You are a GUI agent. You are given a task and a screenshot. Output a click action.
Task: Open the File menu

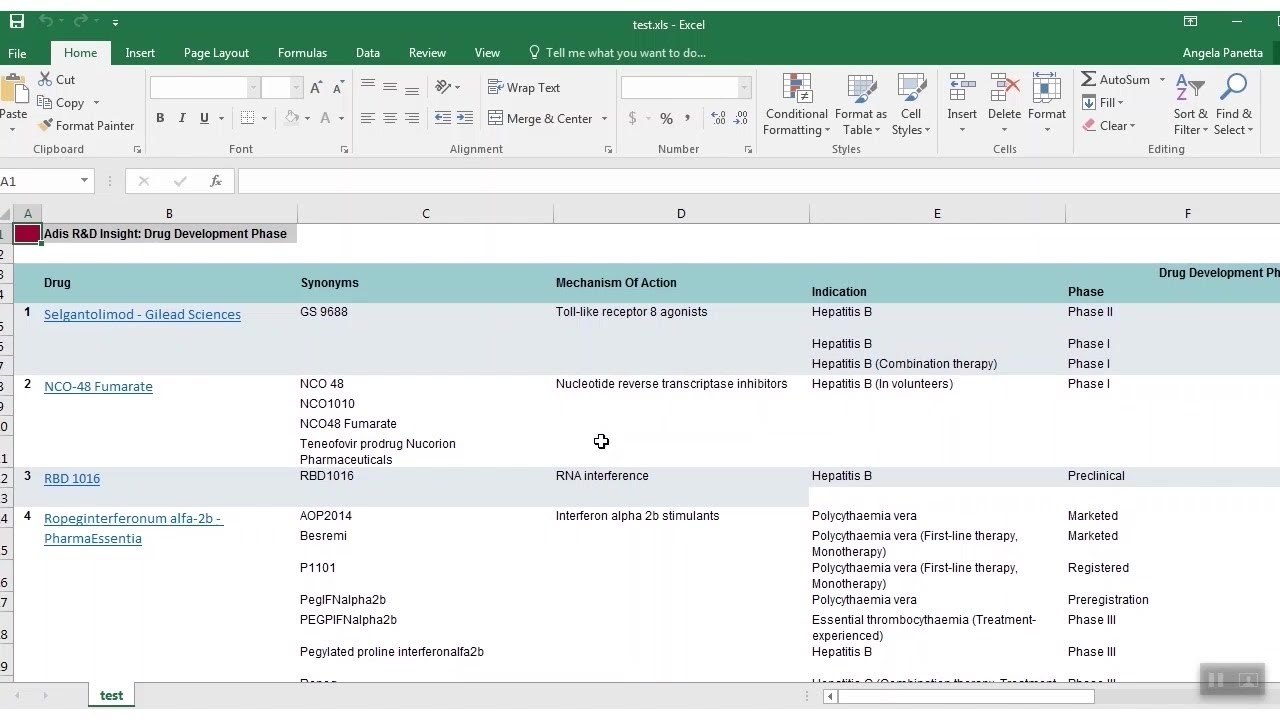17,53
